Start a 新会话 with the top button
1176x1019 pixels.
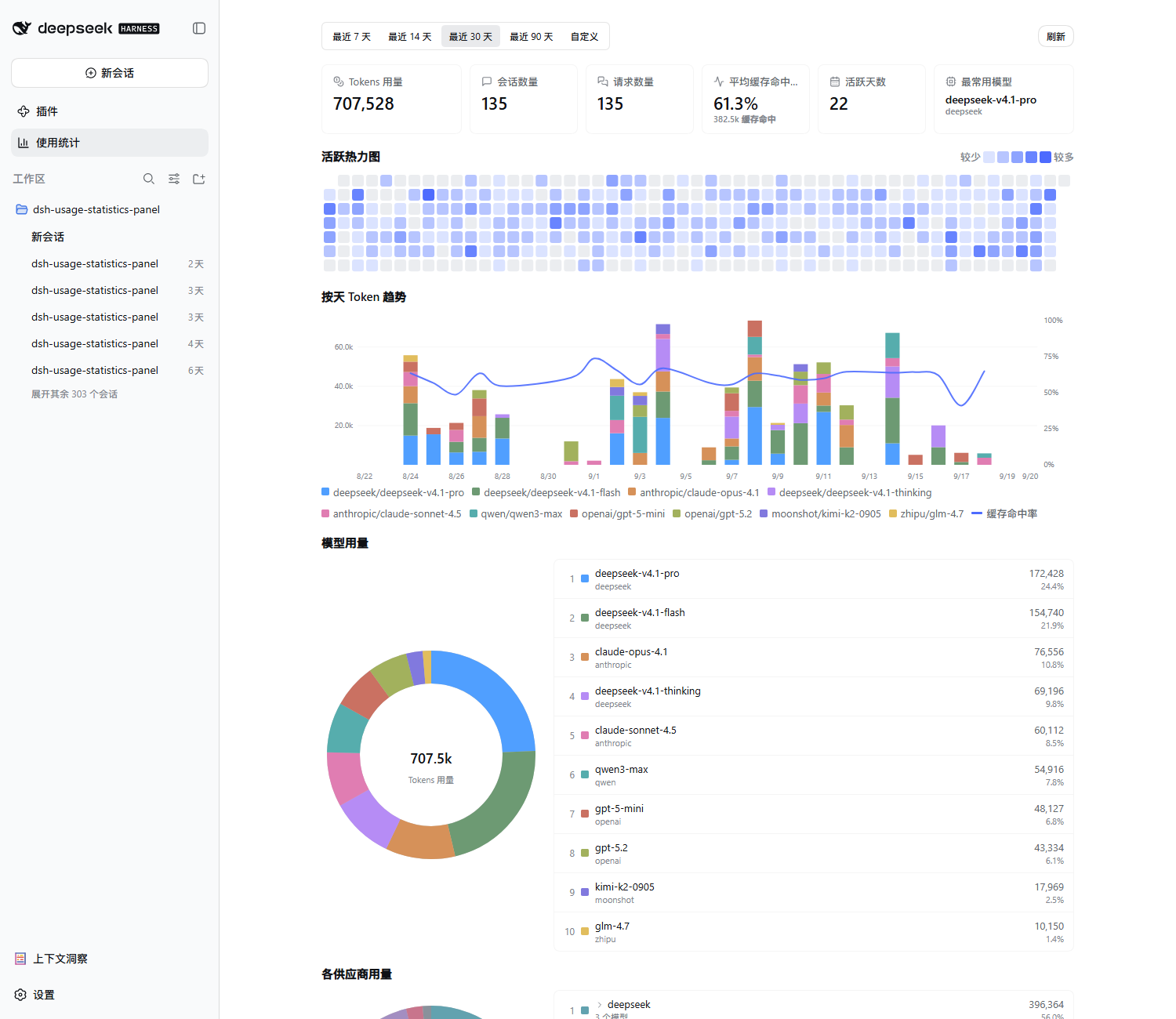(110, 73)
